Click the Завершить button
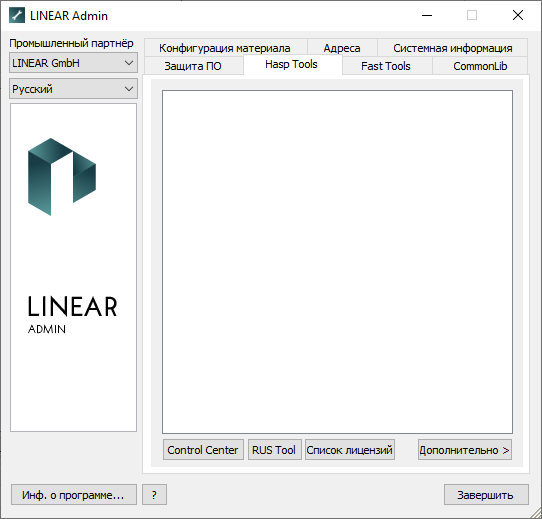The image size is (542, 519). click(x=486, y=495)
